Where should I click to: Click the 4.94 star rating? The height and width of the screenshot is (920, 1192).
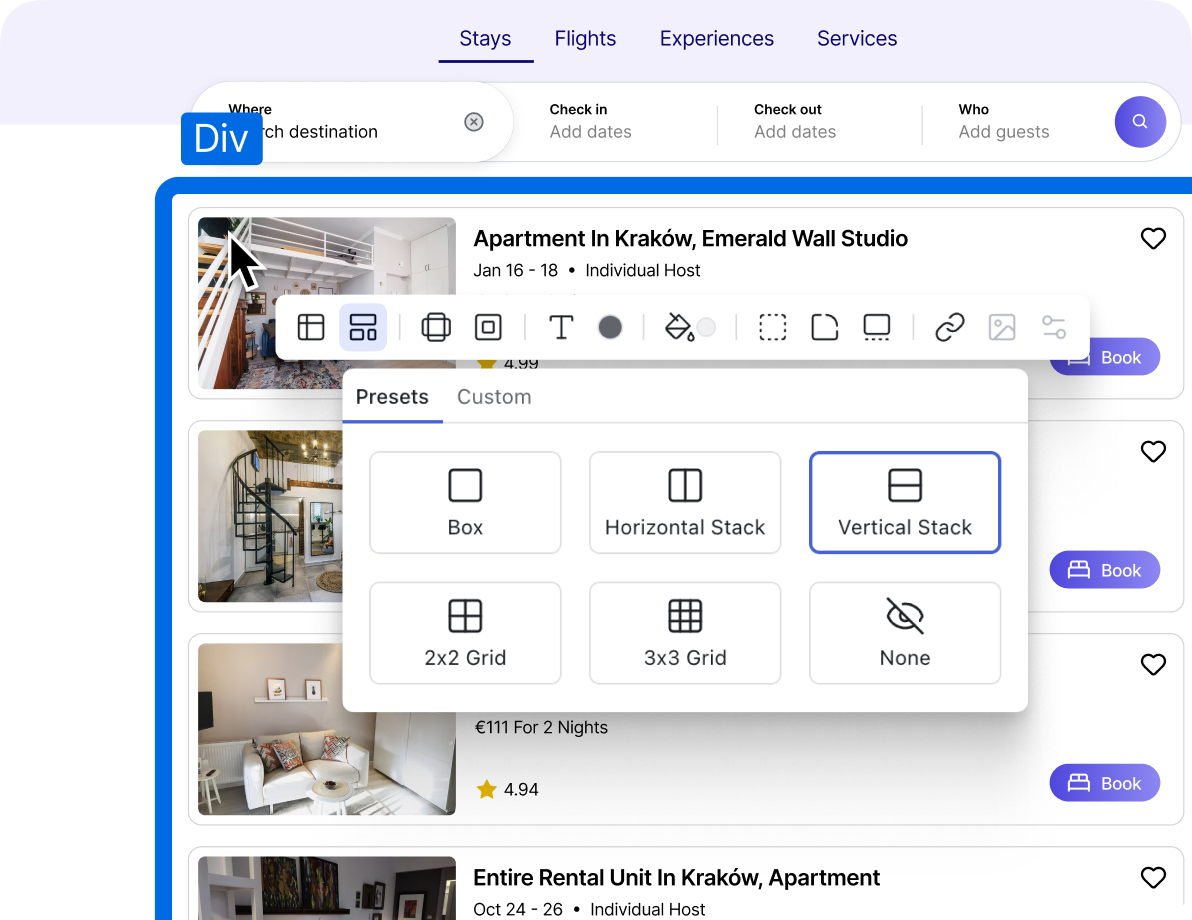(508, 789)
